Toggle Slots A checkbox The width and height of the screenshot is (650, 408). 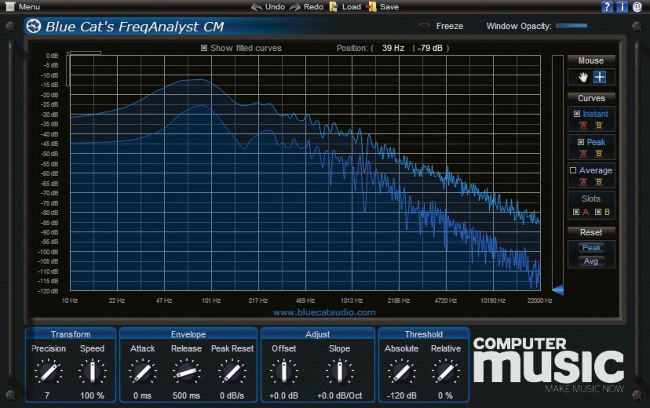coord(576,212)
